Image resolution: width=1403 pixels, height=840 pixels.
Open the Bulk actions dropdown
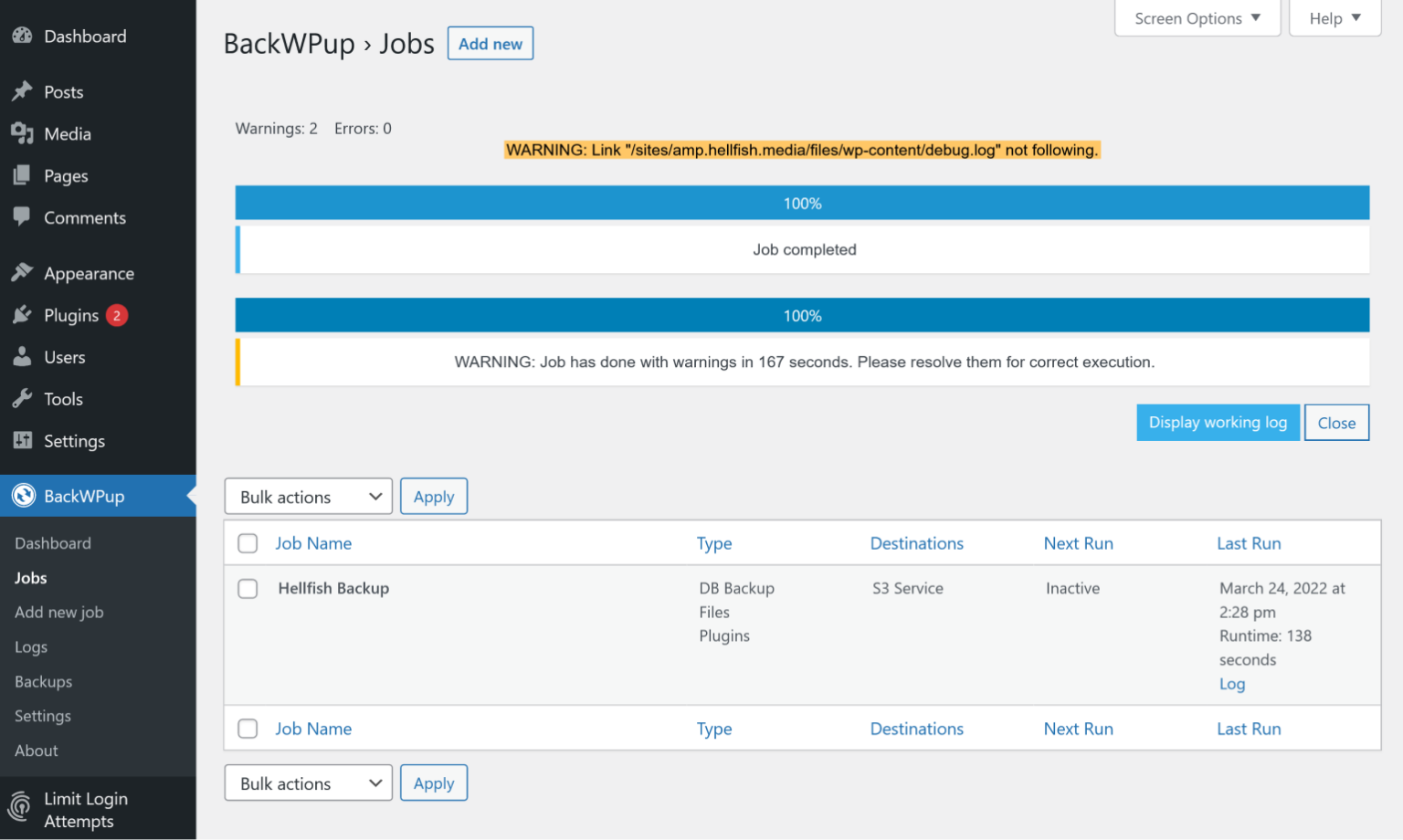point(308,496)
